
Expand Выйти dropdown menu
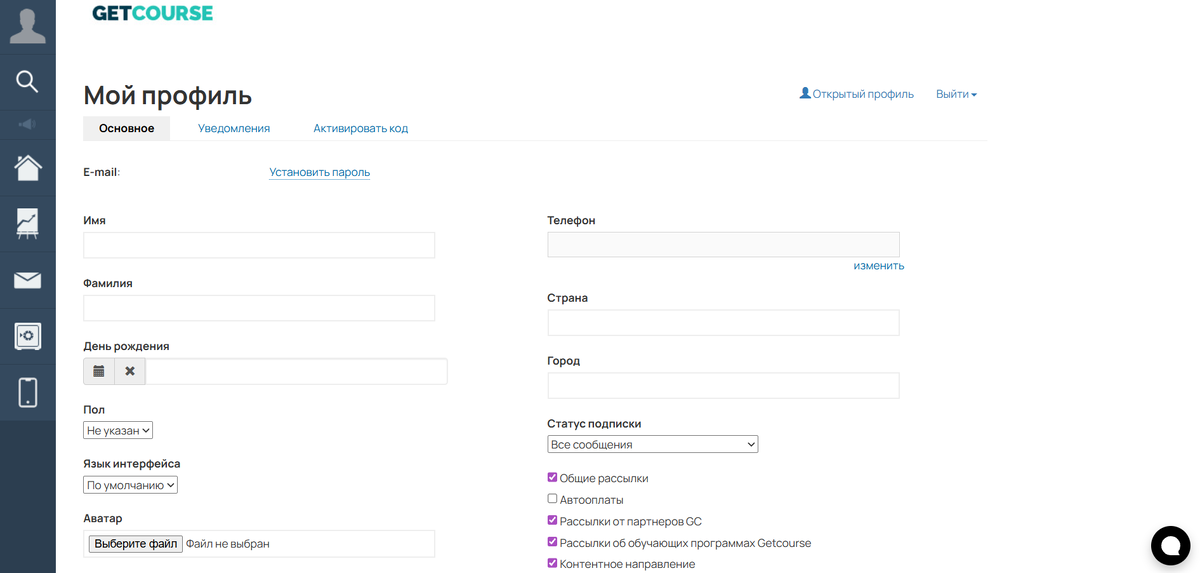point(956,94)
